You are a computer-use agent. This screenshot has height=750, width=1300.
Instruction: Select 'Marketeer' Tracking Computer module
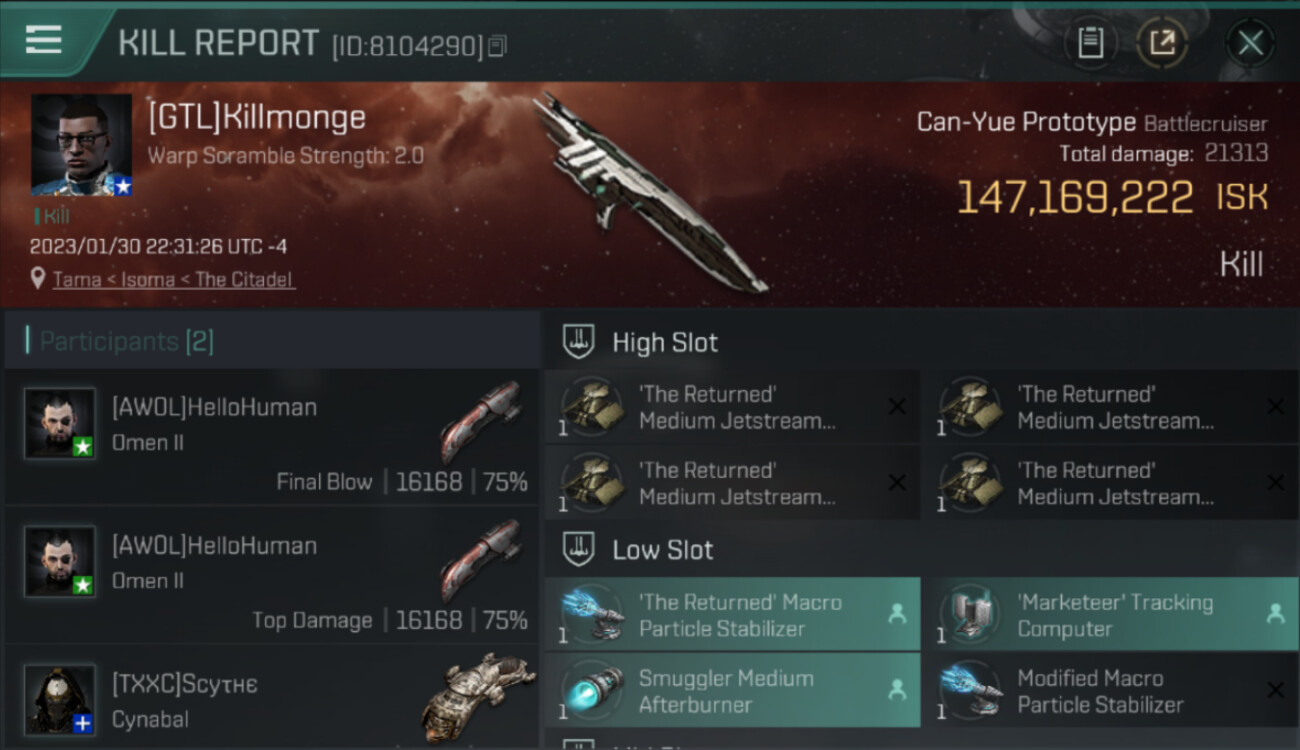[1110, 615]
